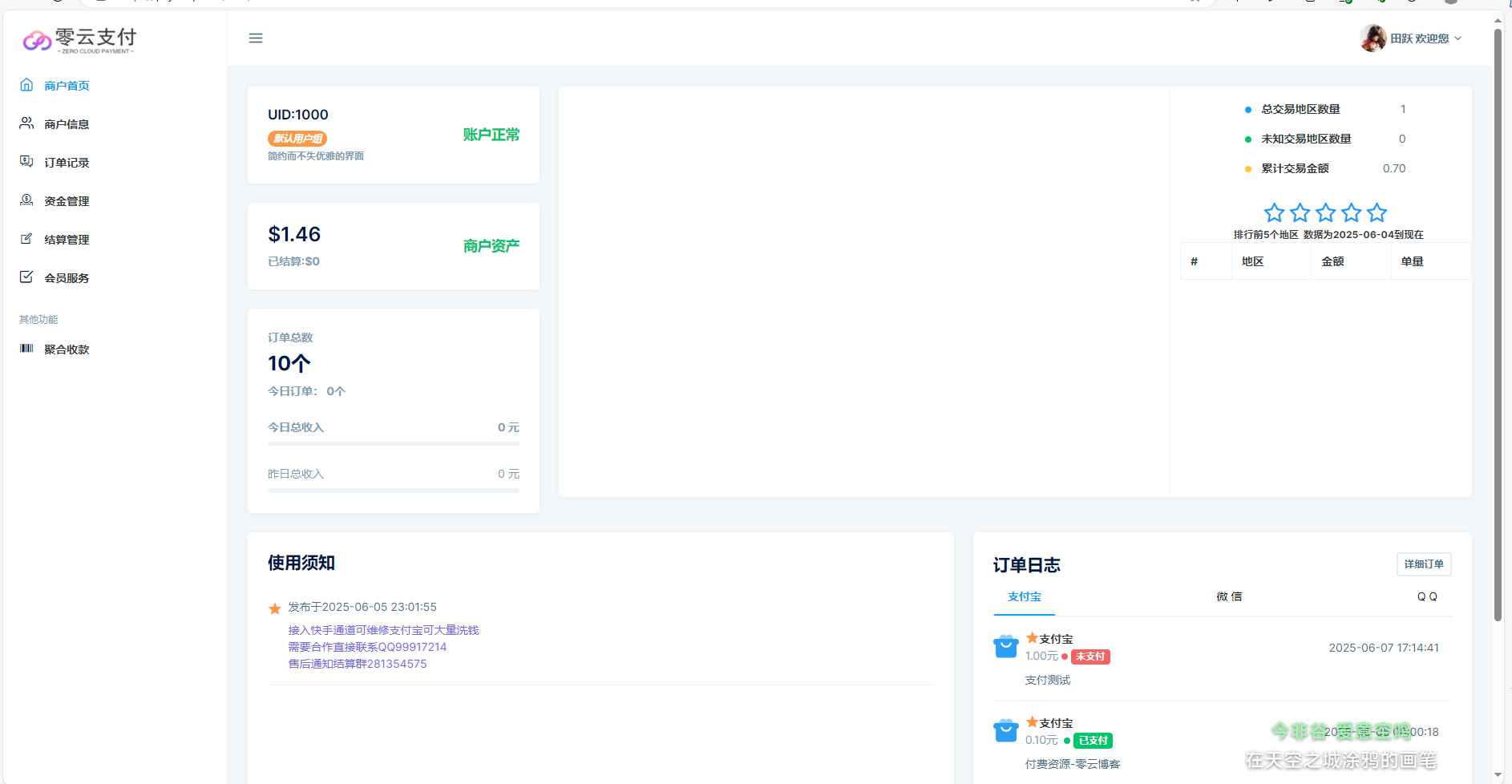
Task: Click the 今日总收入 progress bar
Action: click(x=393, y=443)
